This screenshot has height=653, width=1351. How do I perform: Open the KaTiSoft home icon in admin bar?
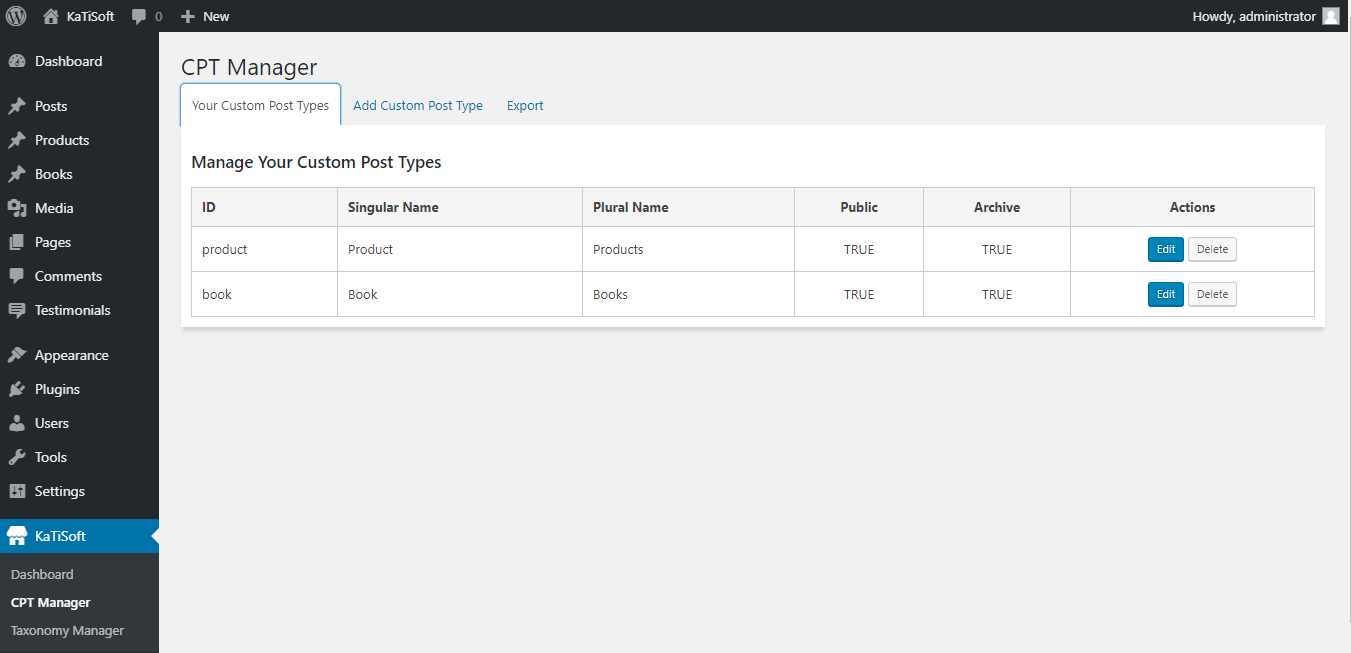(51, 16)
